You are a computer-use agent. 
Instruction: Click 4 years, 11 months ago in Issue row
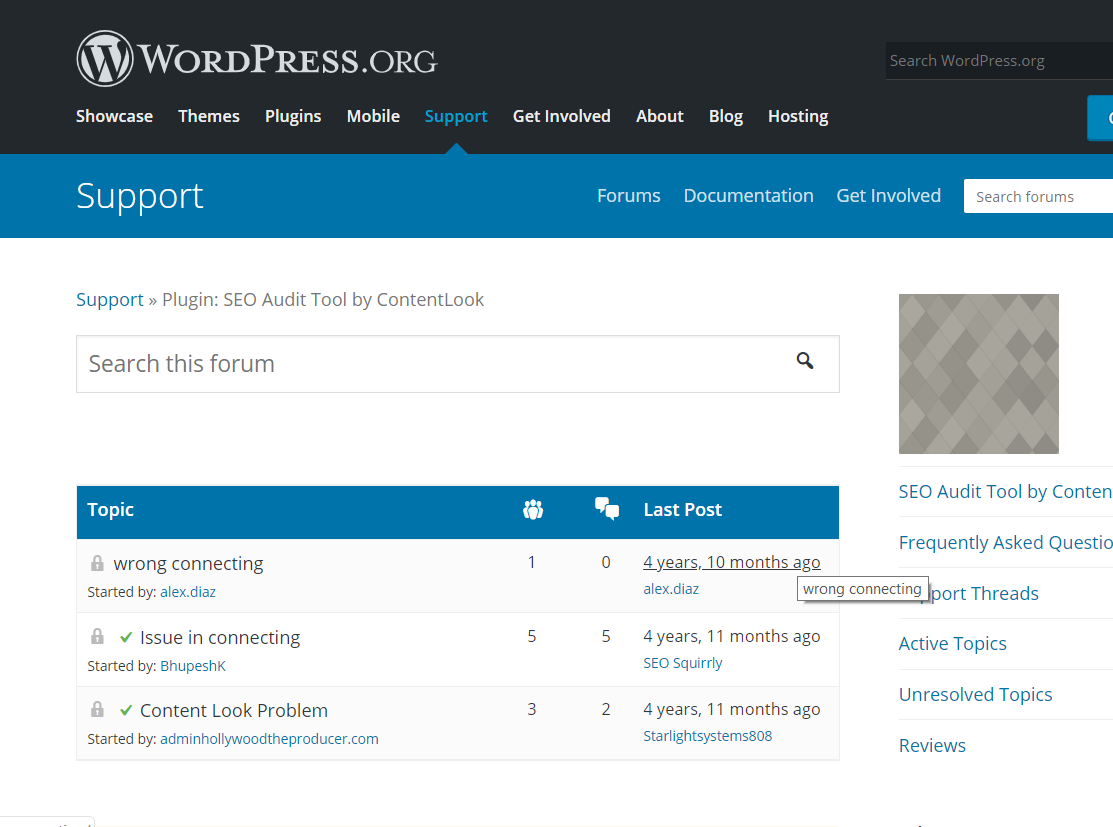point(732,636)
